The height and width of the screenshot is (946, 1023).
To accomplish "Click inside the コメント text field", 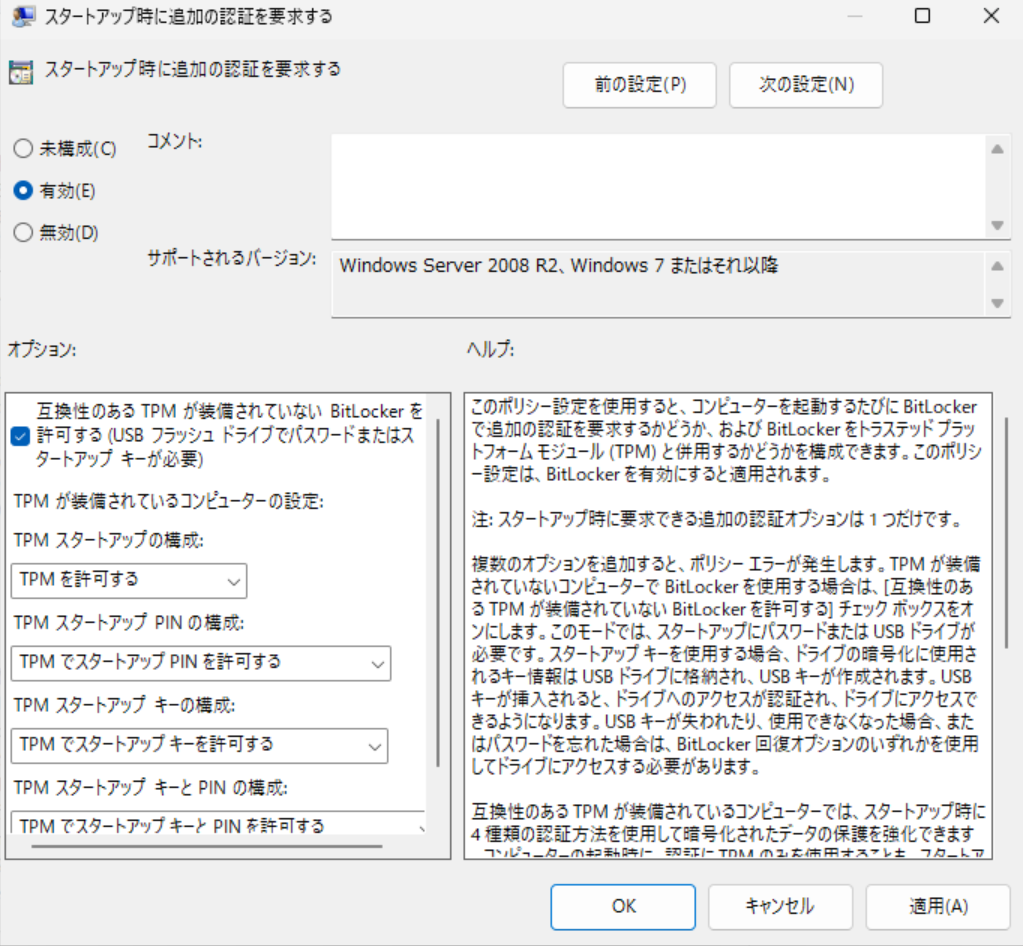I will (x=655, y=187).
